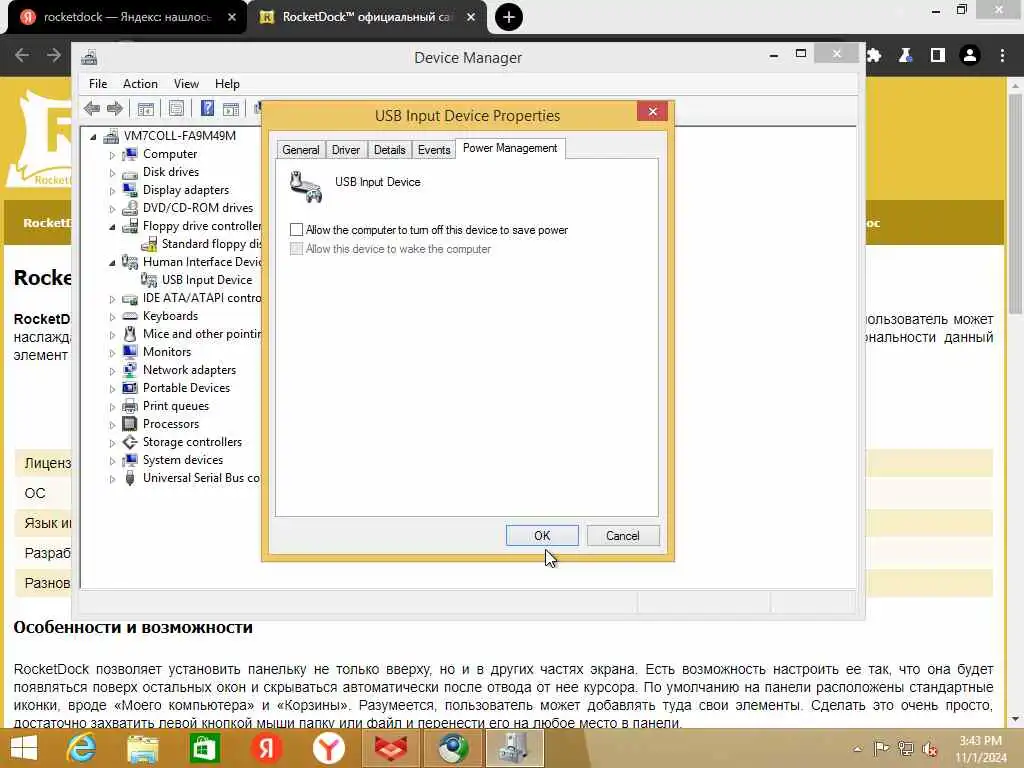Select Print queues in device tree
Image resolution: width=1024 pixels, height=768 pixels.
click(x=176, y=406)
